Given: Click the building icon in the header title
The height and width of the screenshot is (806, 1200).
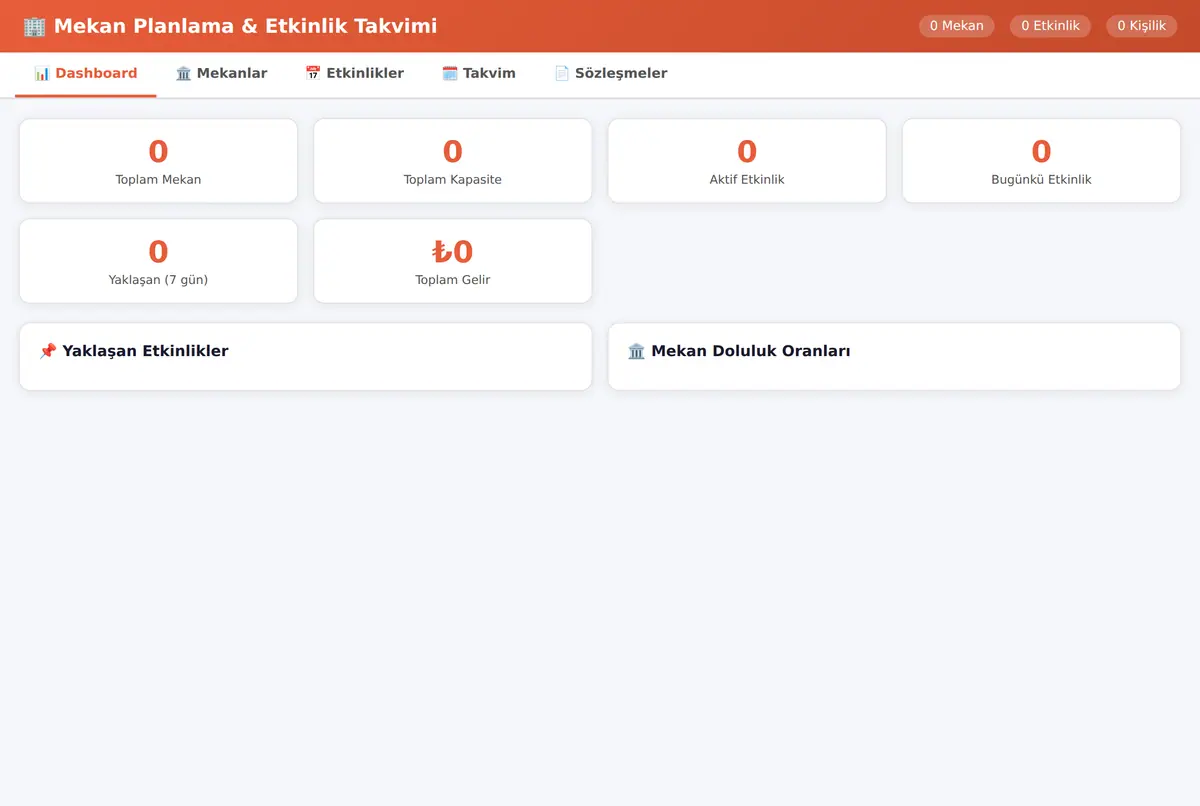Looking at the screenshot, I should (x=34, y=26).
